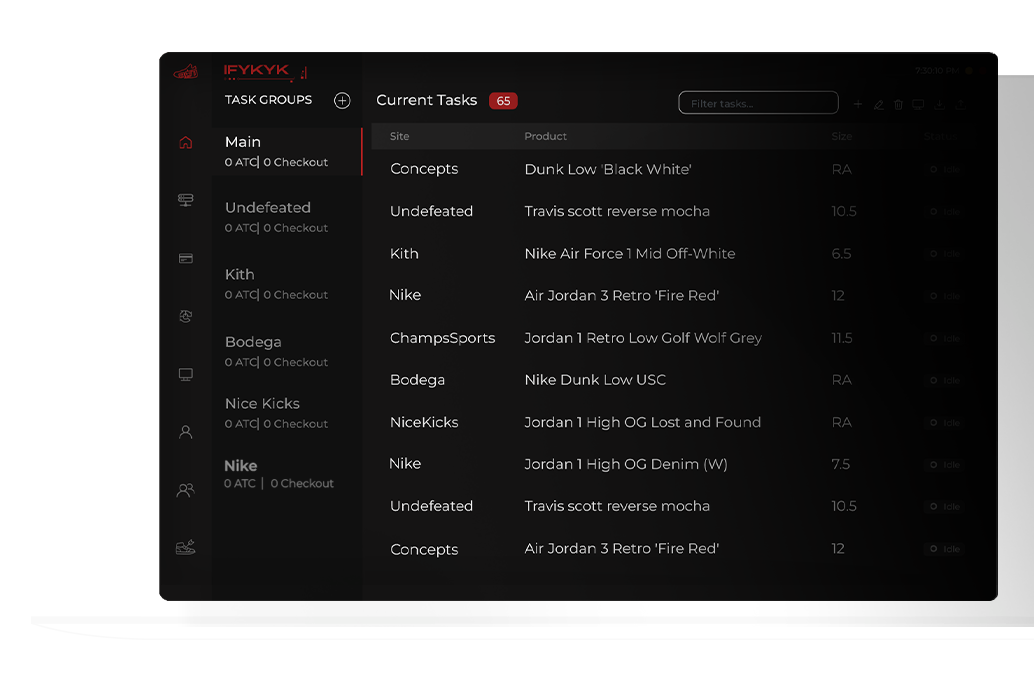Click the Product column header

click(x=545, y=136)
